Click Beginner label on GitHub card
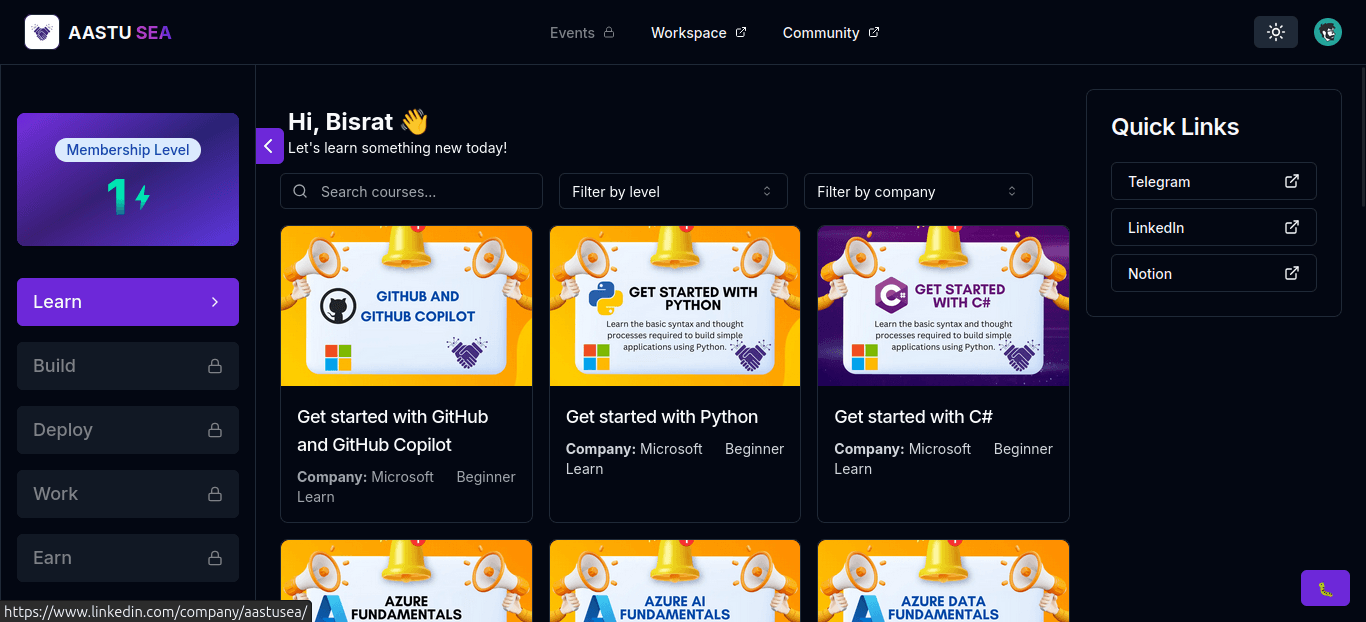Viewport: 1366px width, 622px height. 486,477
